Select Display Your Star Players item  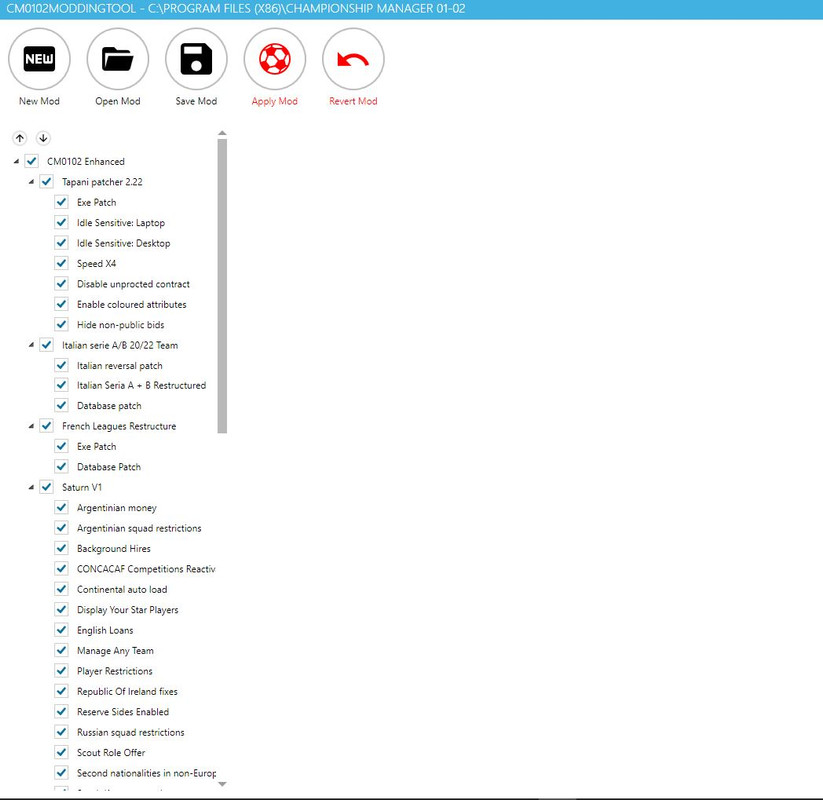pyautogui.click(x=128, y=610)
